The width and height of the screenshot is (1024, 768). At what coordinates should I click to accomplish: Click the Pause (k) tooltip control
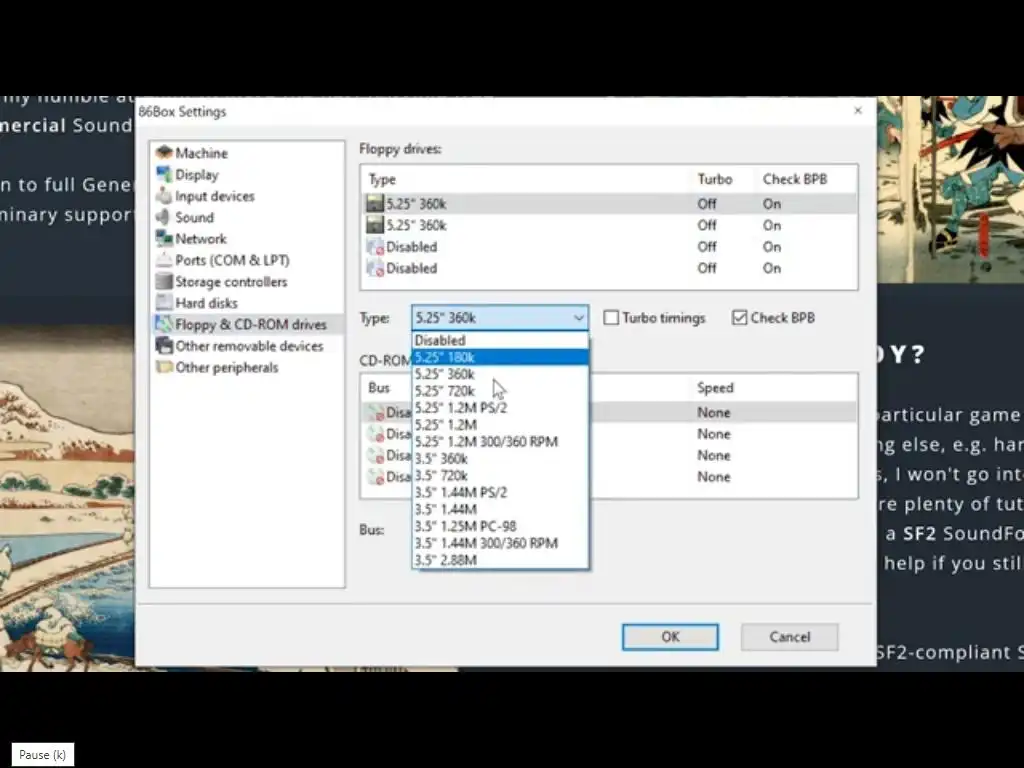click(x=42, y=755)
